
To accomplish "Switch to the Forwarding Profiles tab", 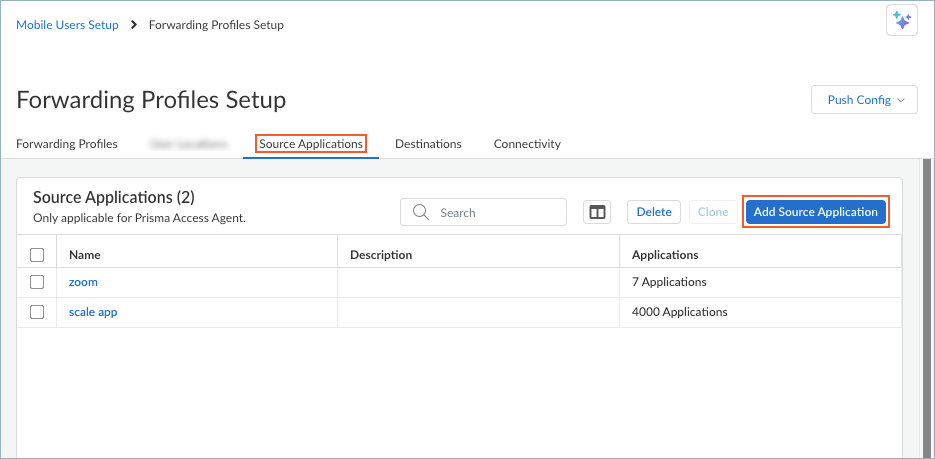I will 67,144.
